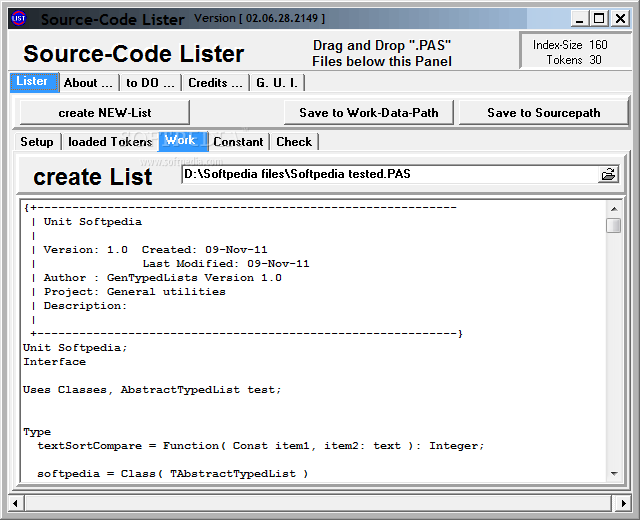This screenshot has width=640, height=520.
Task: Click the 'Project: General utilities' line
Action: (x=135, y=292)
